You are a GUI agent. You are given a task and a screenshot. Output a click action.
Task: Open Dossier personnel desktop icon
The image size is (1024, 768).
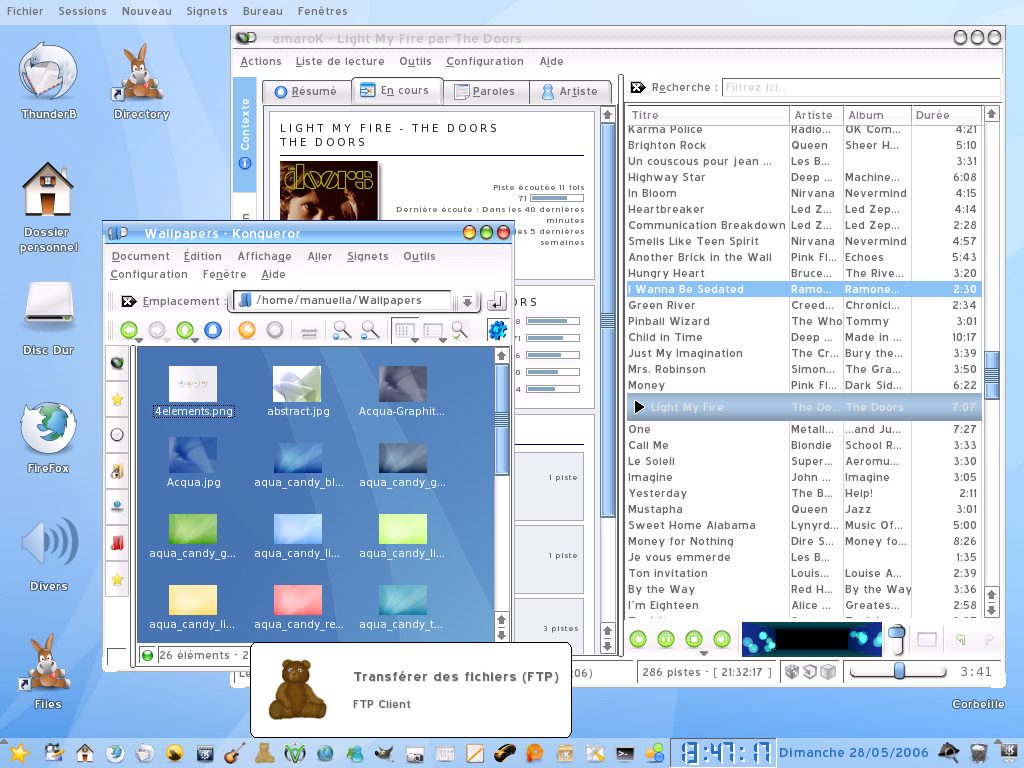pyautogui.click(x=48, y=189)
